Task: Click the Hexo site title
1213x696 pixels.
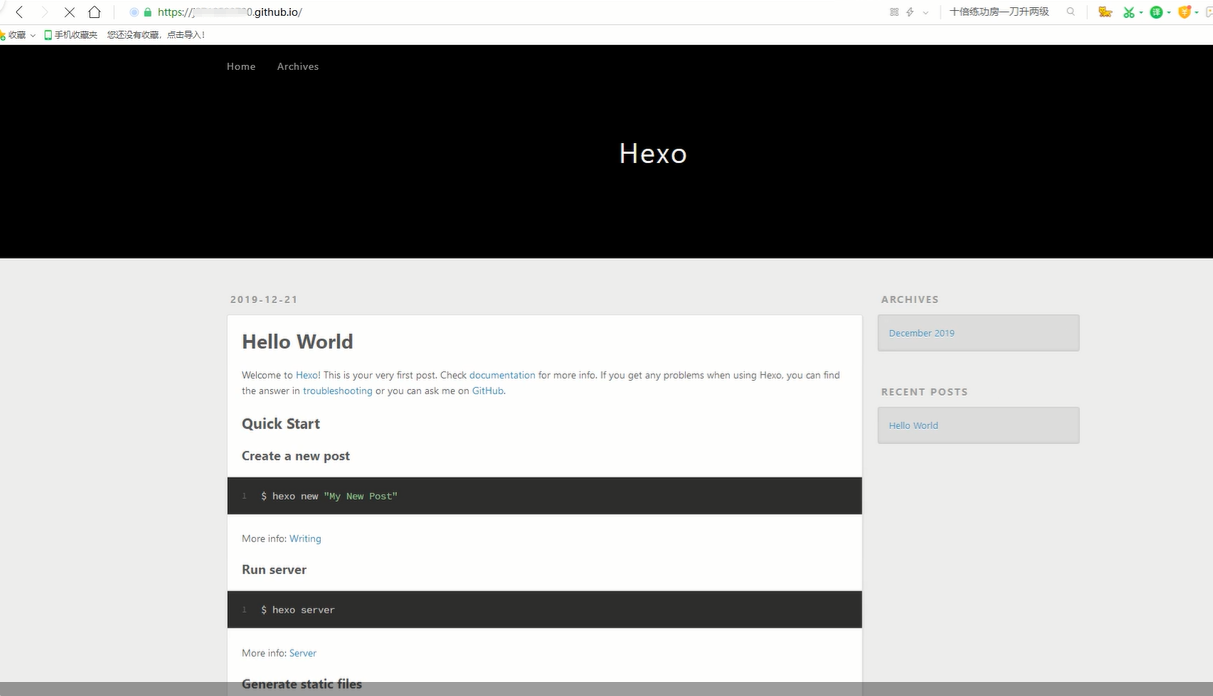Action: (x=653, y=153)
